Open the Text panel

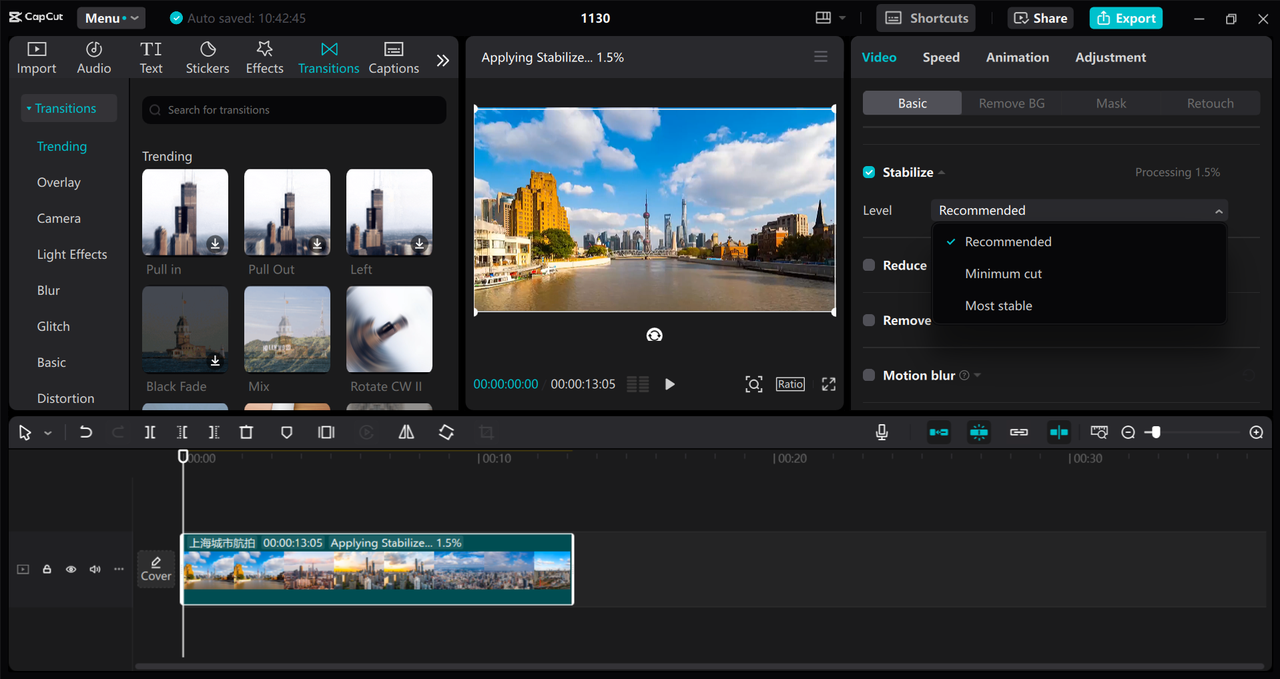151,58
